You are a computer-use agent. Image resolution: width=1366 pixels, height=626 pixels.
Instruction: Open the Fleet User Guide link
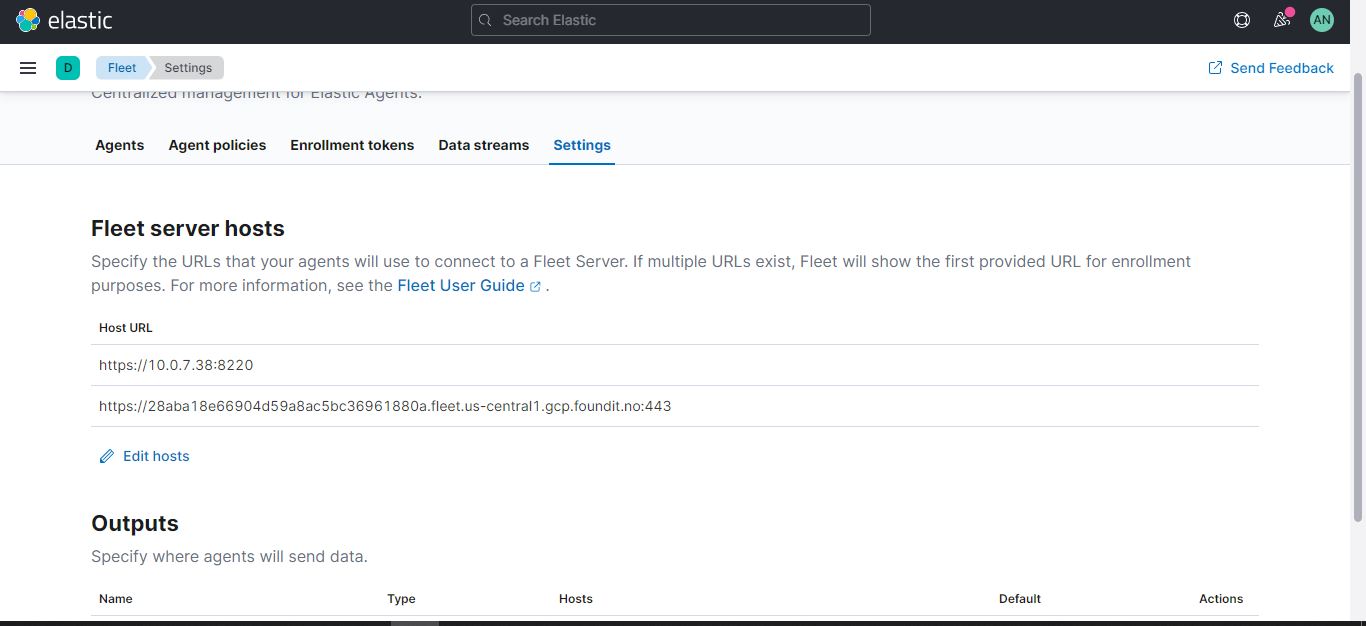point(459,285)
